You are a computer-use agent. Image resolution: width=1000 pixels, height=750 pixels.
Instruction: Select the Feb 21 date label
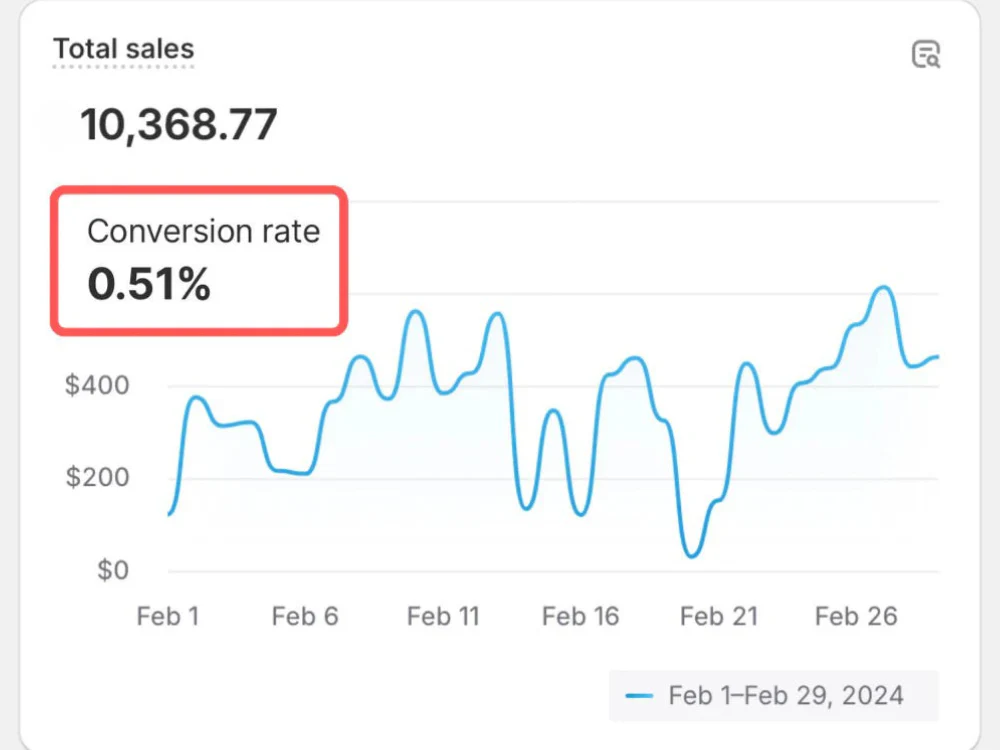(x=718, y=617)
